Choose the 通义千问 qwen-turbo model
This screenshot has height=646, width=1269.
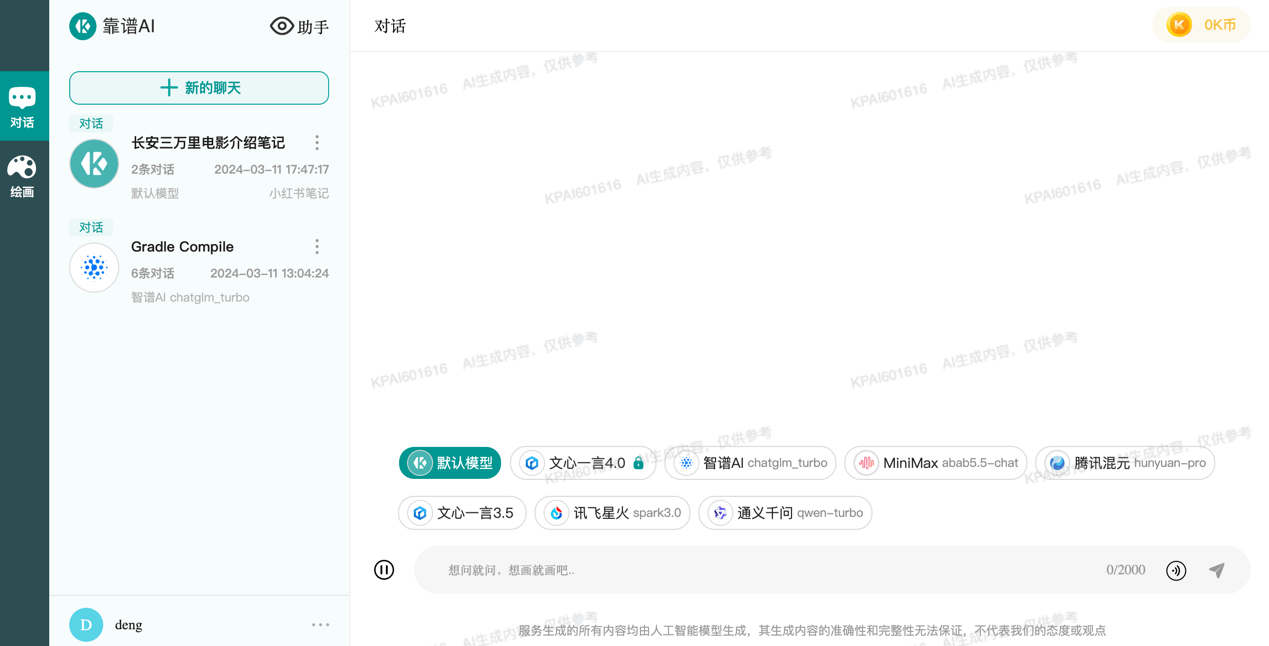(785, 513)
